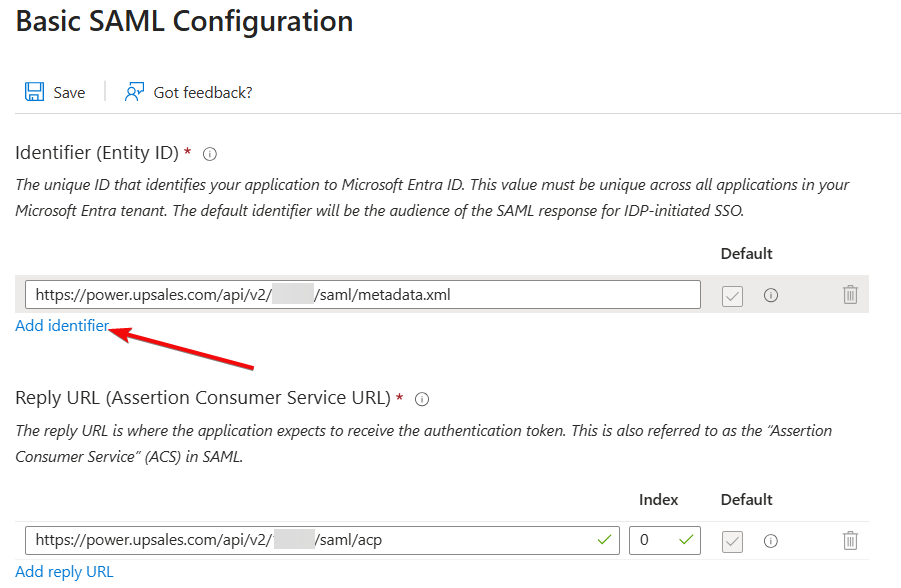Show info tooltip for Reply URL heading
Screen dimensions: 901x588
[x=422, y=399]
